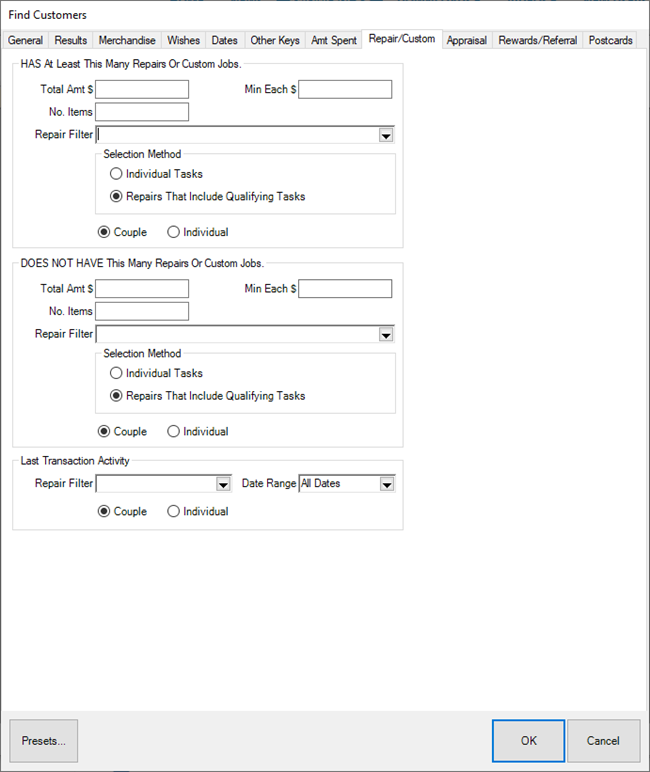
Task: Click Total Amt $ field in HAS section
Action: pos(142,90)
